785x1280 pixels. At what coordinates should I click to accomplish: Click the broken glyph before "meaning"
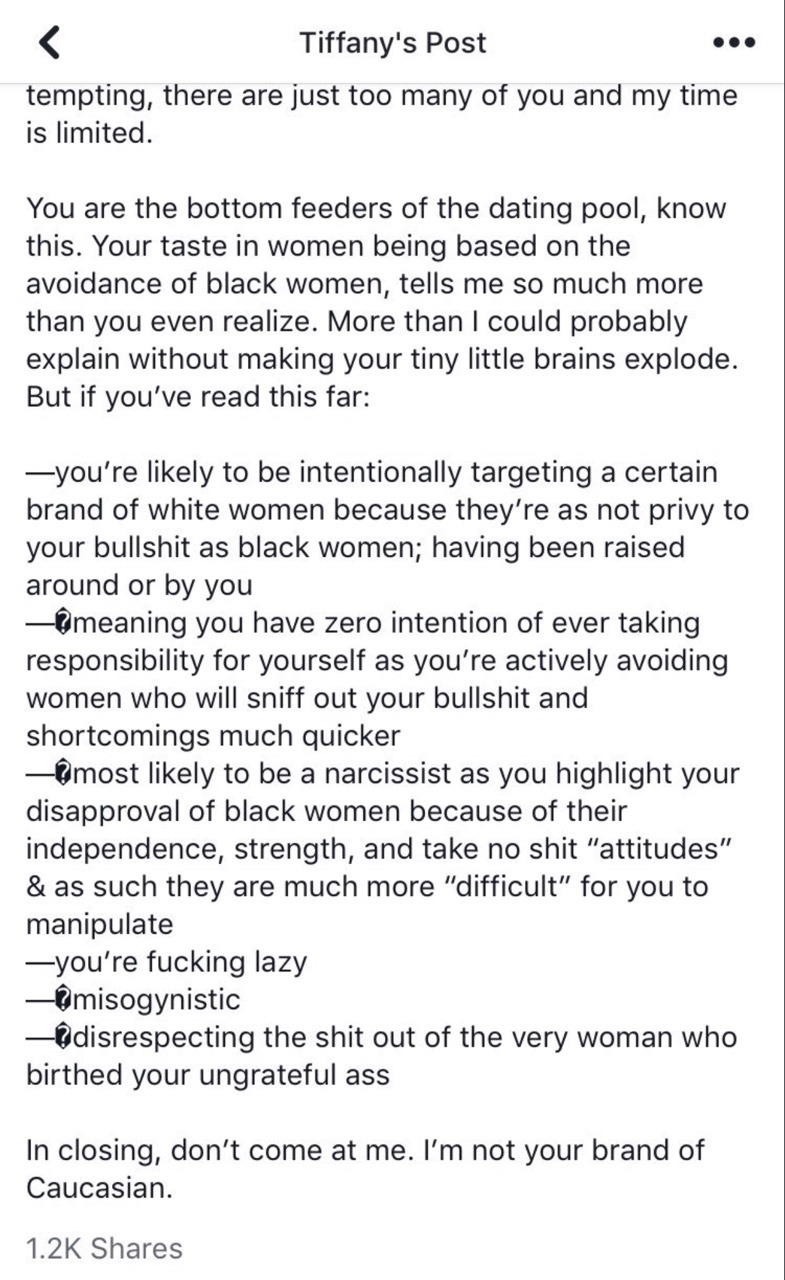65,624
